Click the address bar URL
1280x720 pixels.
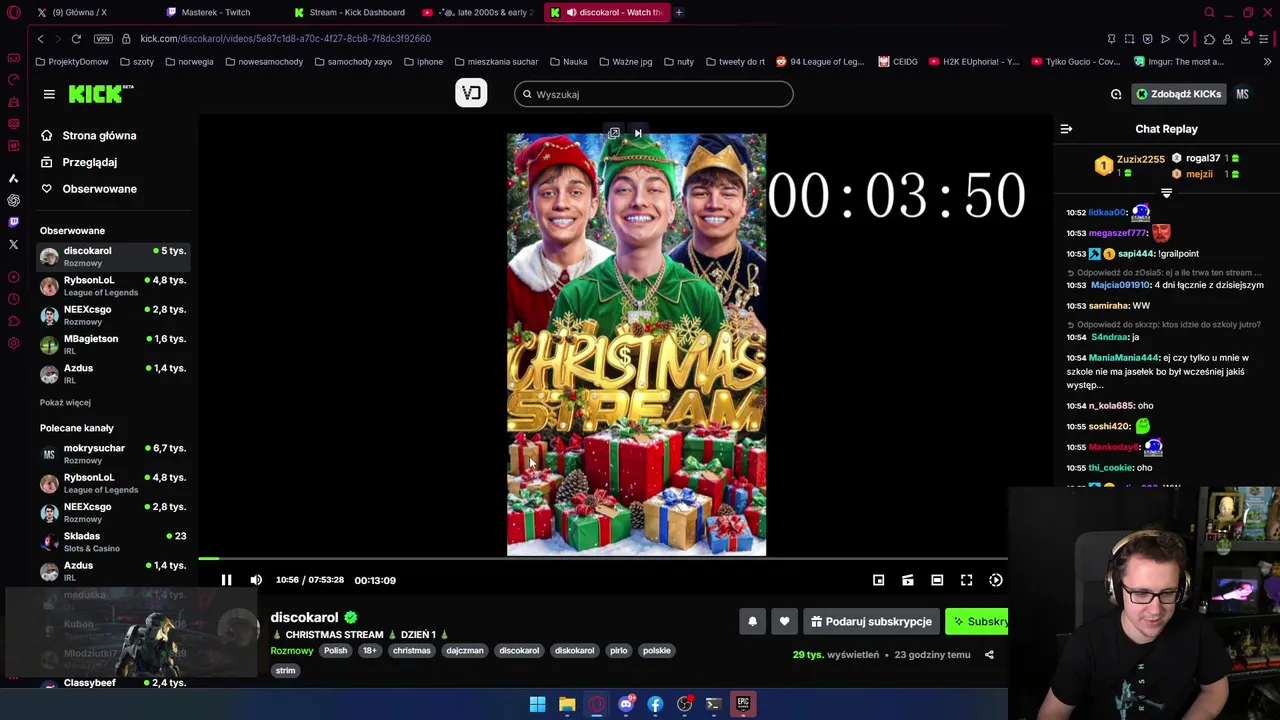point(286,38)
